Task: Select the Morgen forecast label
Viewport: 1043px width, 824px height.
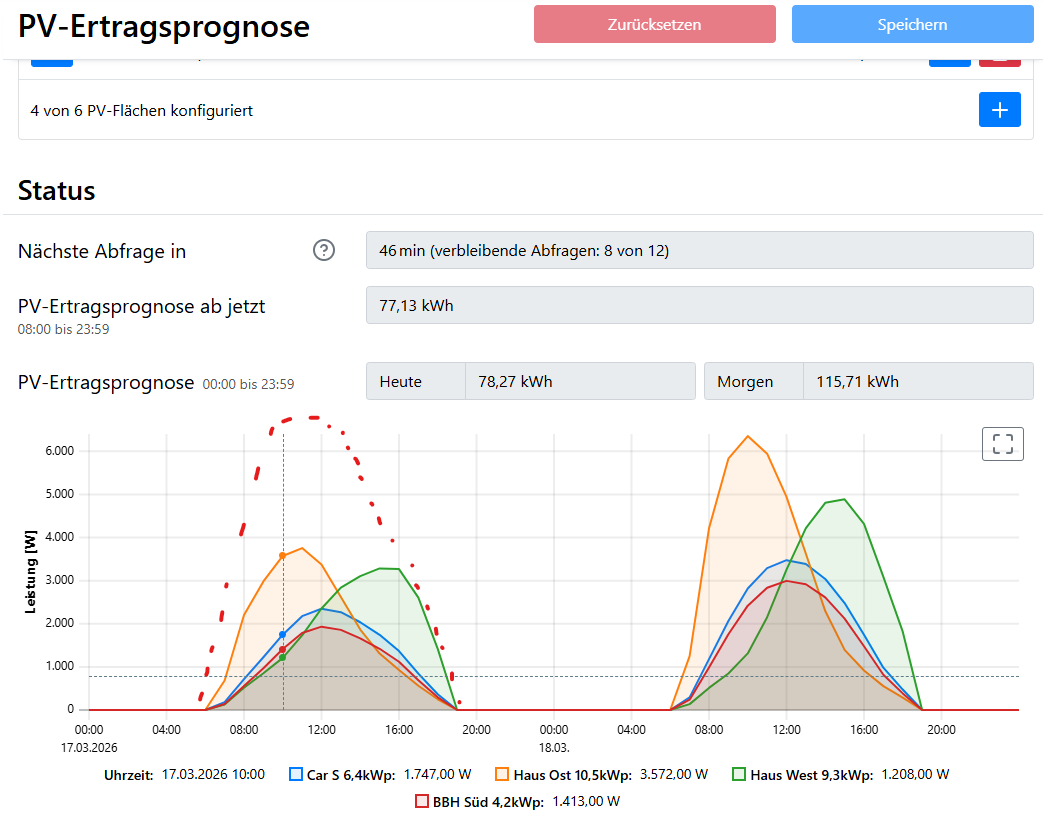Action: point(753,381)
